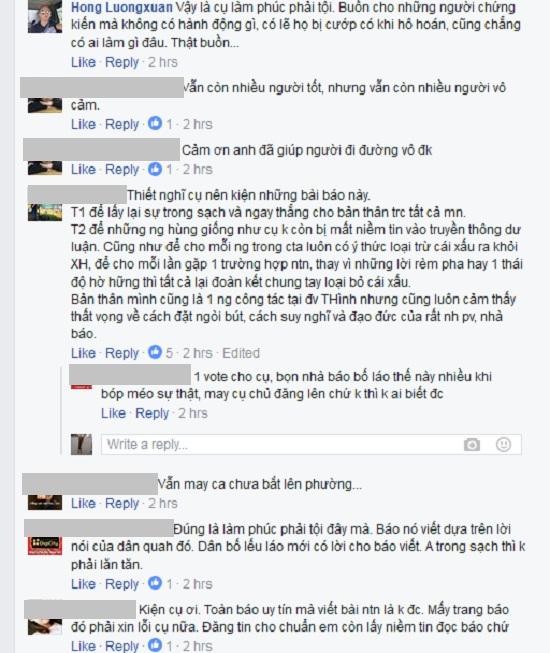Open reactions icon showing 5 likes
The image size is (550, 653).
coord(155,352)
